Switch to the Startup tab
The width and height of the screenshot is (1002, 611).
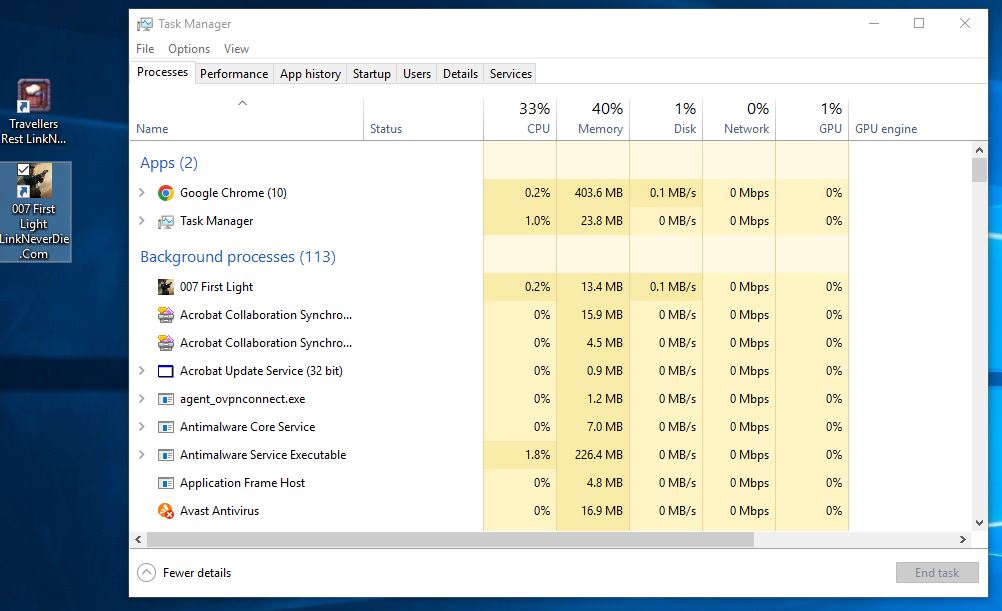[371, 73]
